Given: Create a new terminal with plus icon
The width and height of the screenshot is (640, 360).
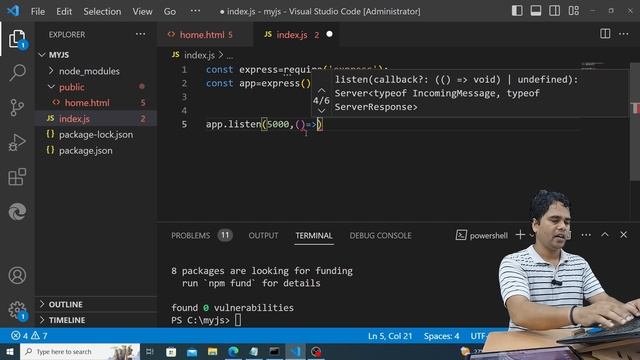Looking at the screenshot, I should click(520, 235).
